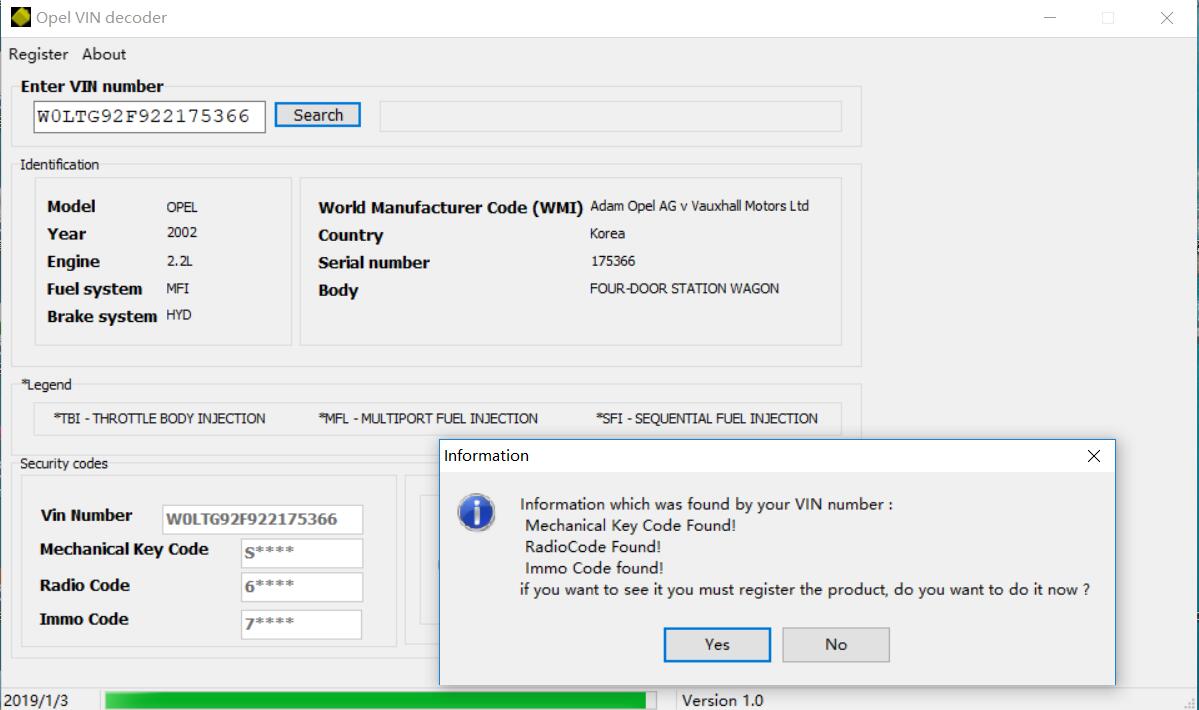Viewport: 1199px width, 710px height.
Task: Click the Immo Code field
Action: click(301, 624)
